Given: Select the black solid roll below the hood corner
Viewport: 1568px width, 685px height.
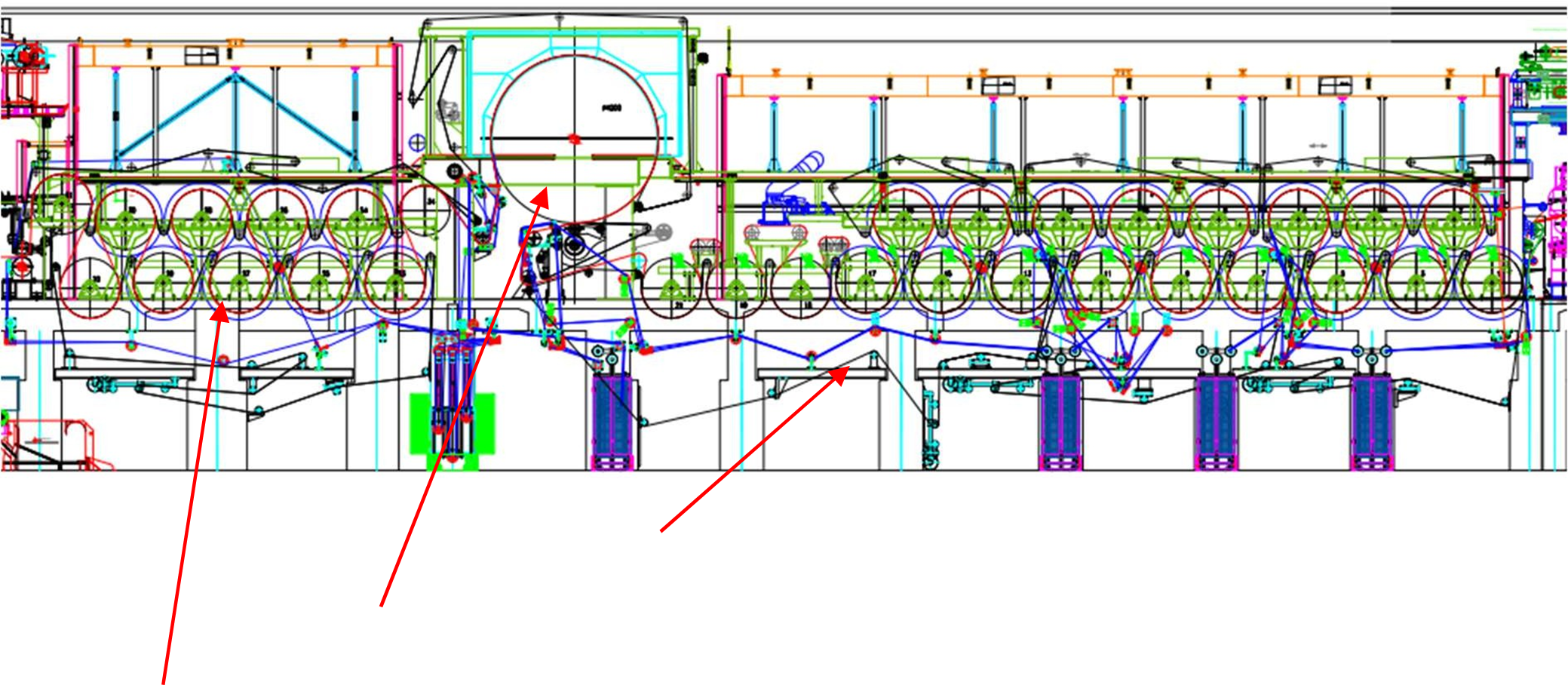Looking at the screenshot, I should coord(455,172).
